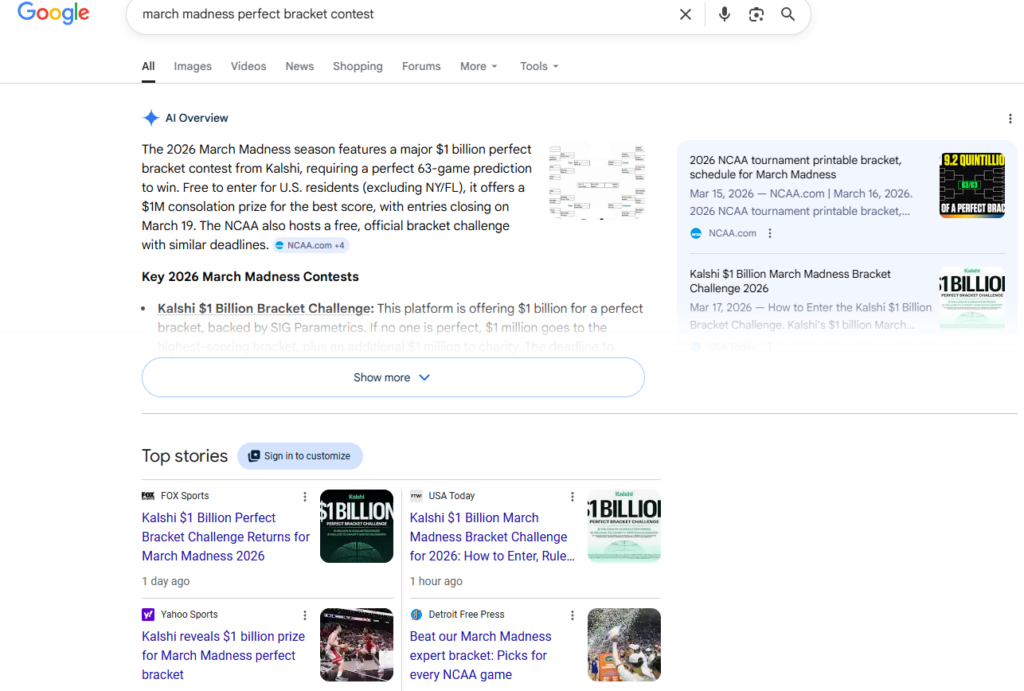Open three-dot menu for Detroit Free Press story
The width and height of the screenshot is (1024, 691).
pos(572,615)
